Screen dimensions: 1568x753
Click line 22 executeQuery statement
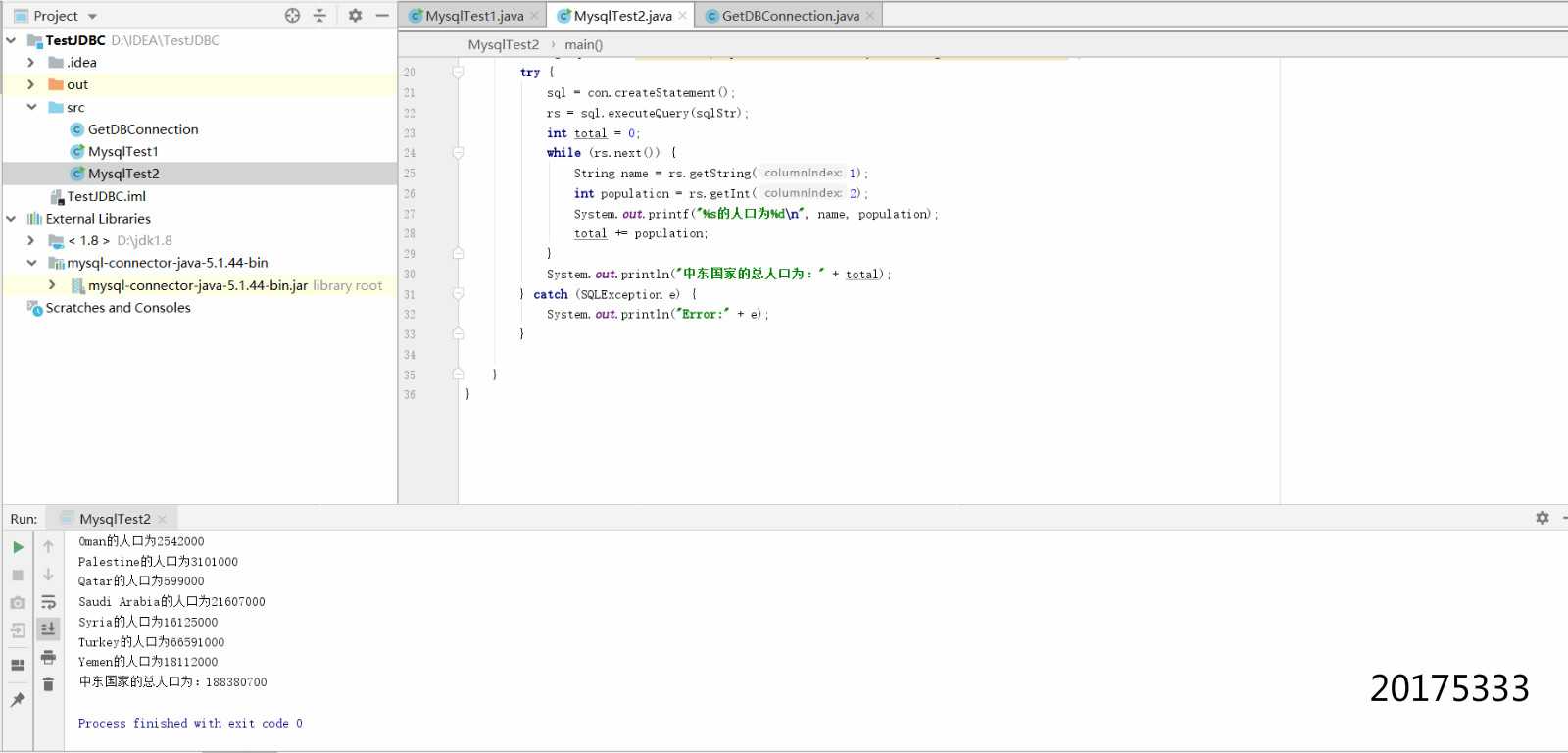pyautogui.click(x=648, y=113)
